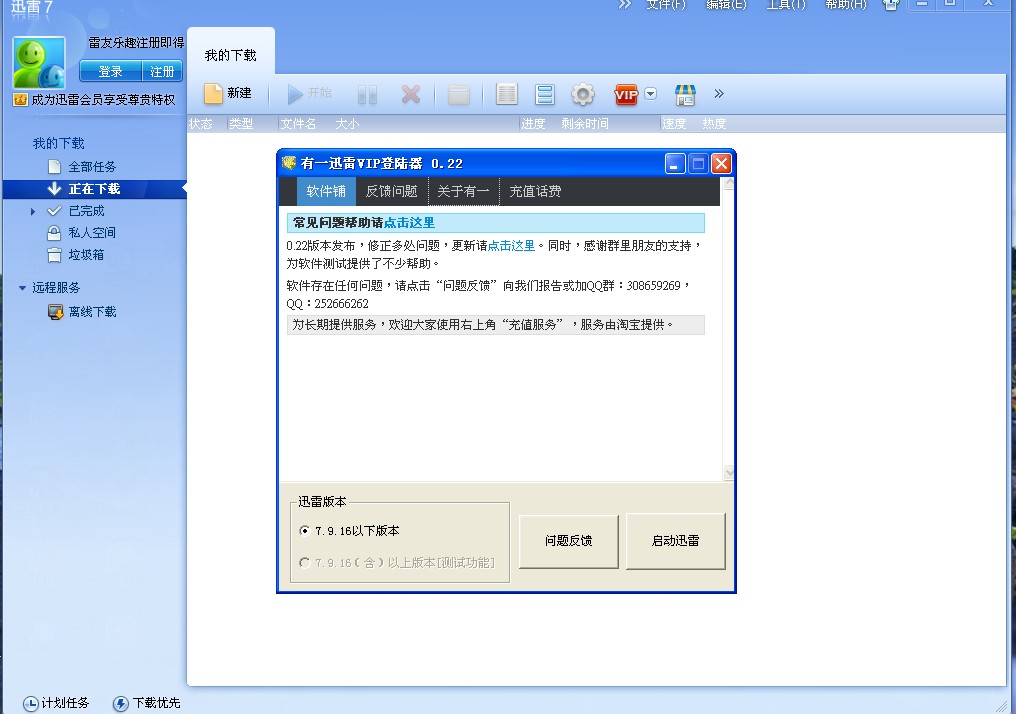
Task: Click the 点击这里 update link after 更新请
Action: pos(511,246)
